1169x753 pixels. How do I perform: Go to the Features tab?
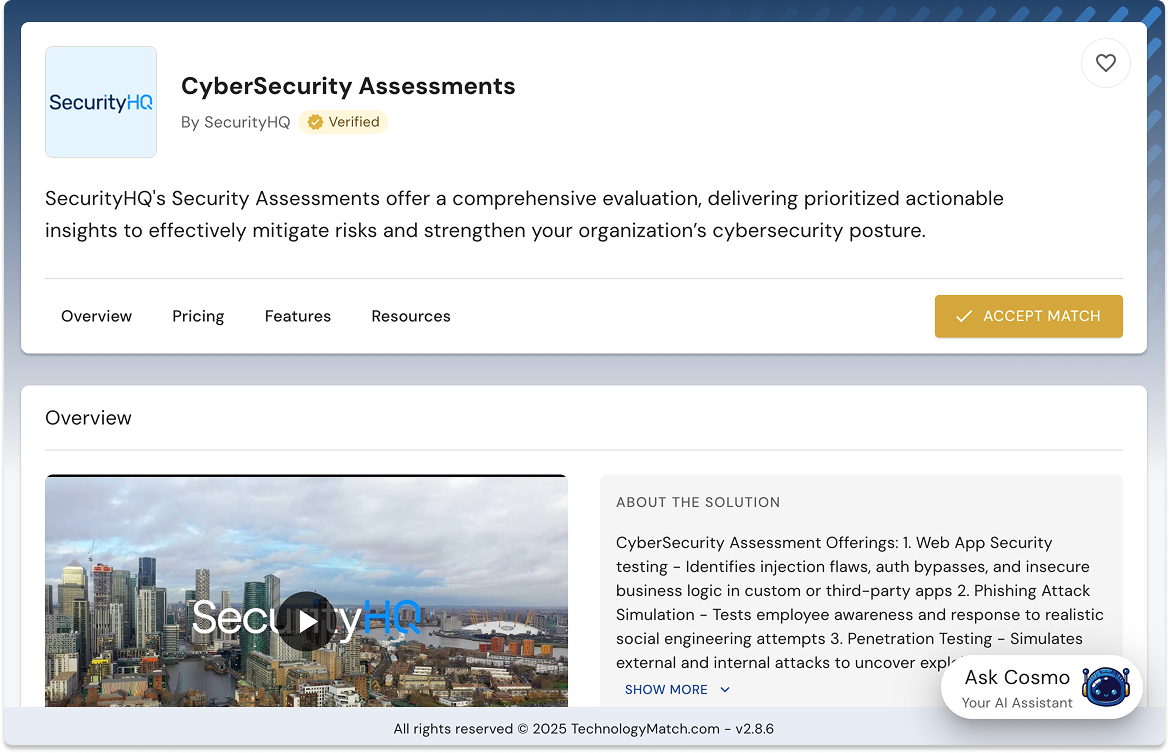coord(297,316)
